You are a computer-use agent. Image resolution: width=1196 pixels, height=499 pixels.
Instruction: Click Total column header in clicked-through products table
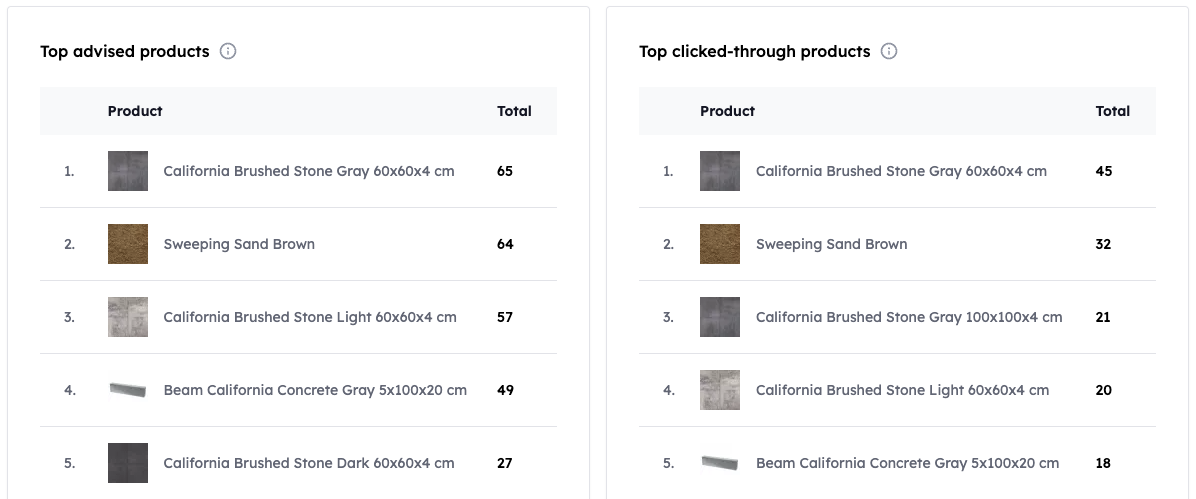1112,111
